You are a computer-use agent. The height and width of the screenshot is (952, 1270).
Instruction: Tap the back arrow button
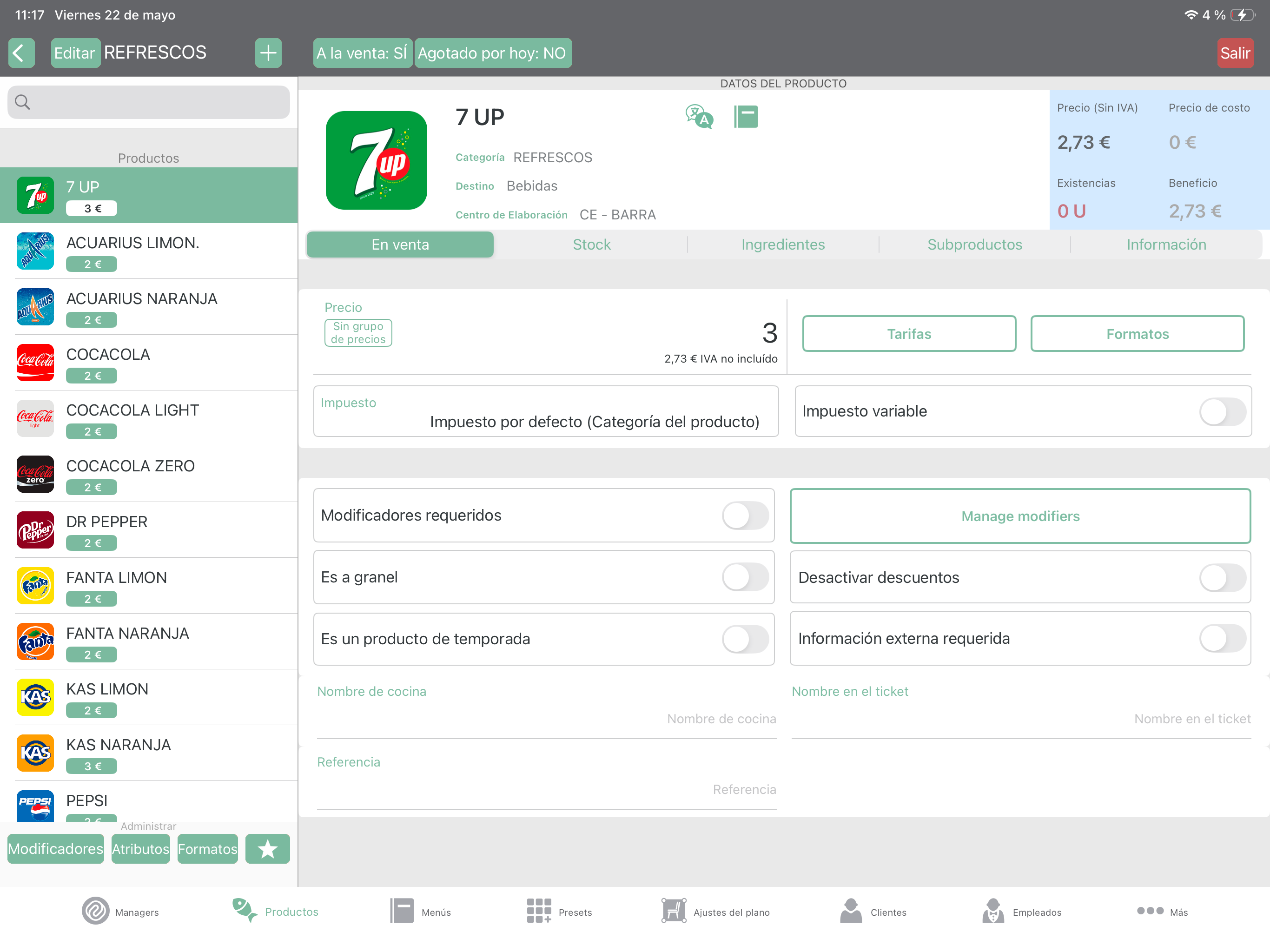coord(21,53)
